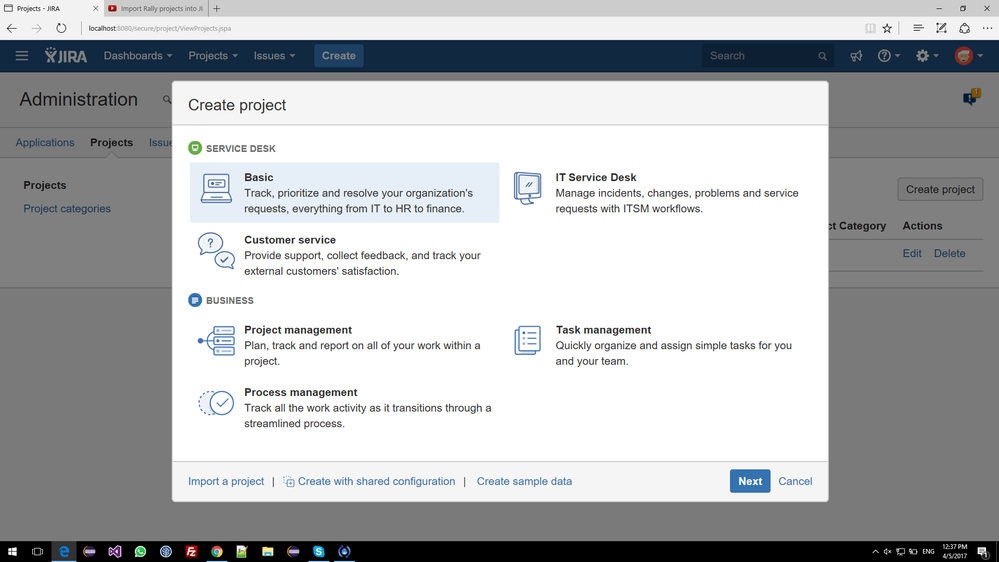Click the browser refresh button
This screenshot has width=999, height=562.
click(x=61, y=28)
